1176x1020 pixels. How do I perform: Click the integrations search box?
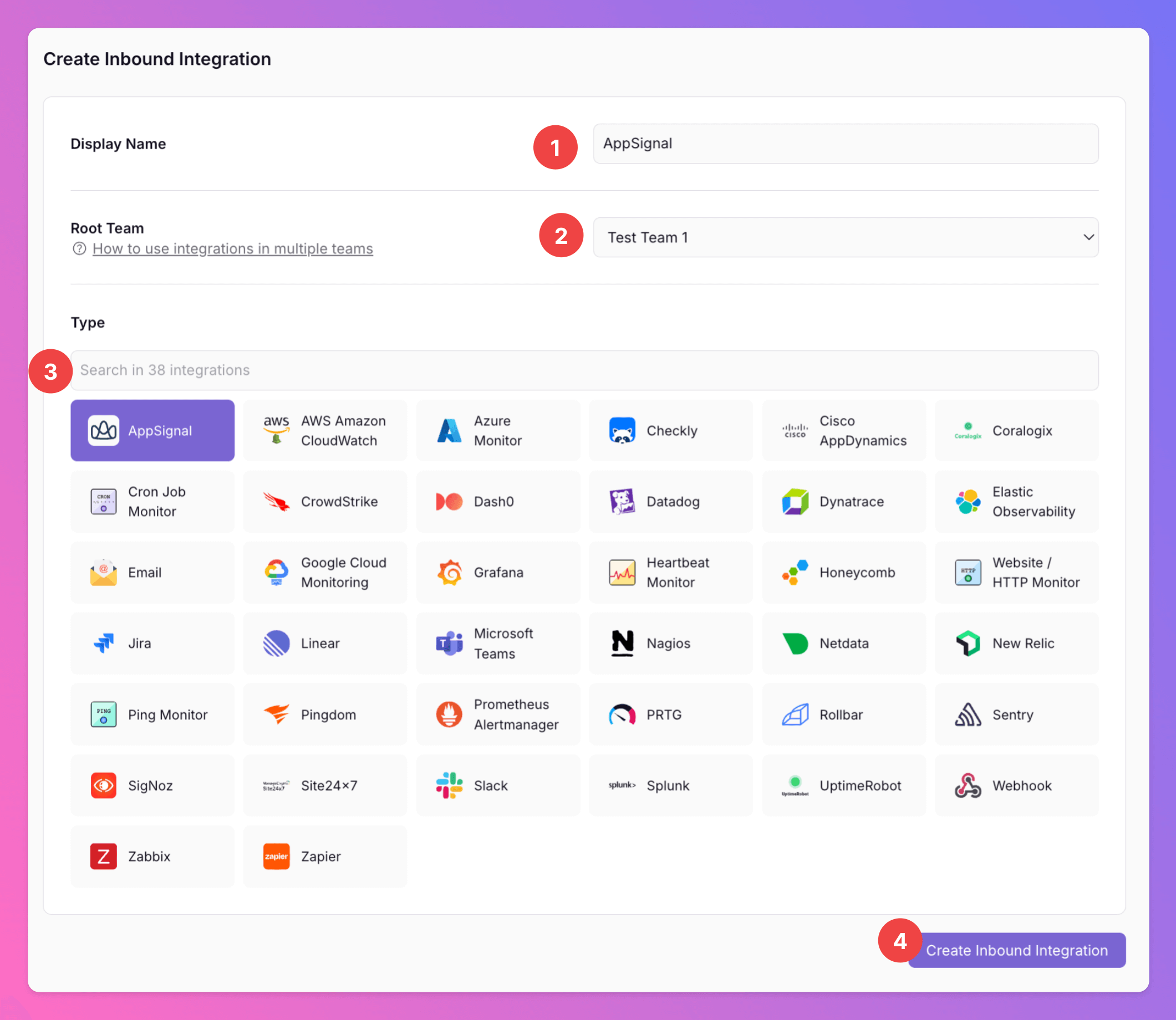584,370
